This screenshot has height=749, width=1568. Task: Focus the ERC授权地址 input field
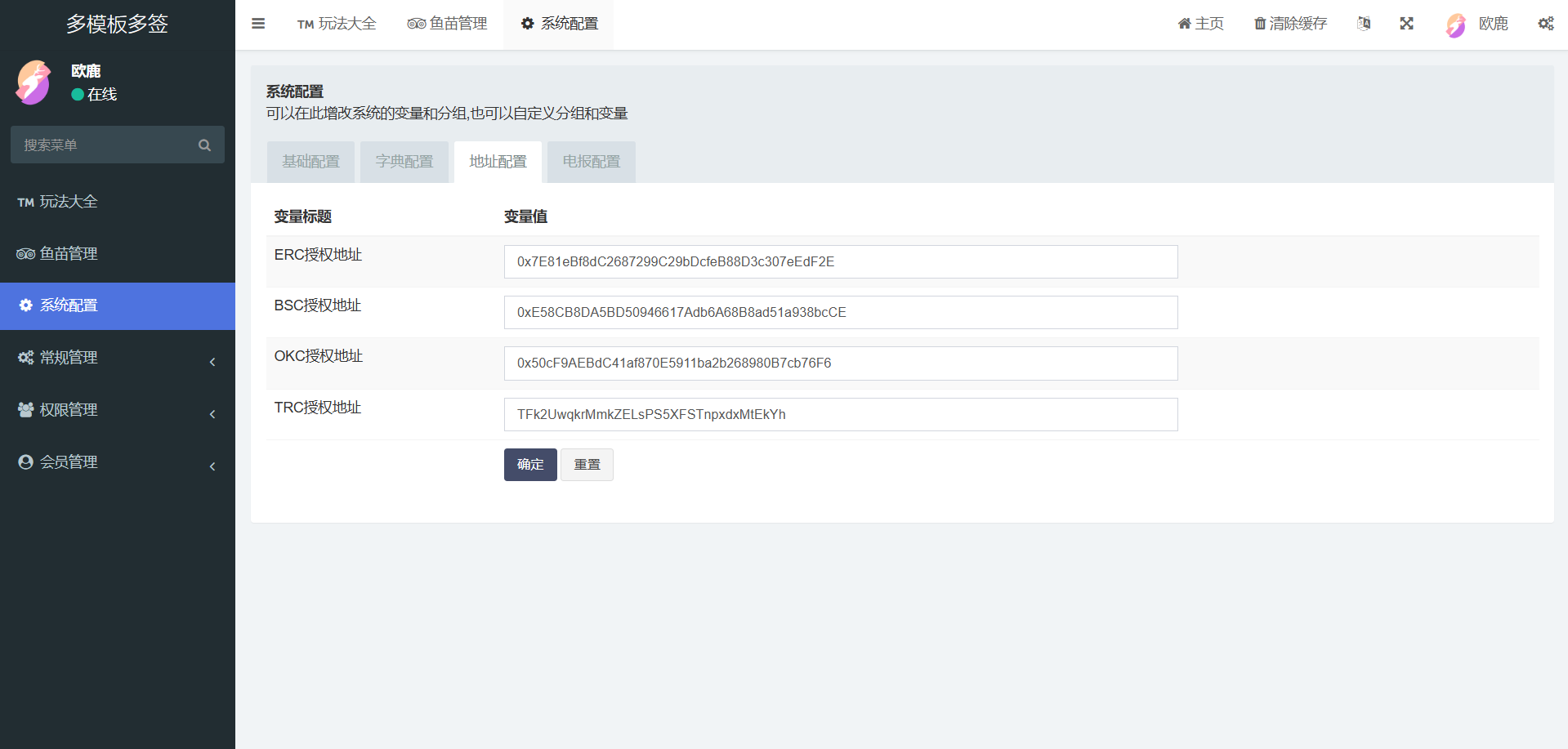tap(840, 262)
